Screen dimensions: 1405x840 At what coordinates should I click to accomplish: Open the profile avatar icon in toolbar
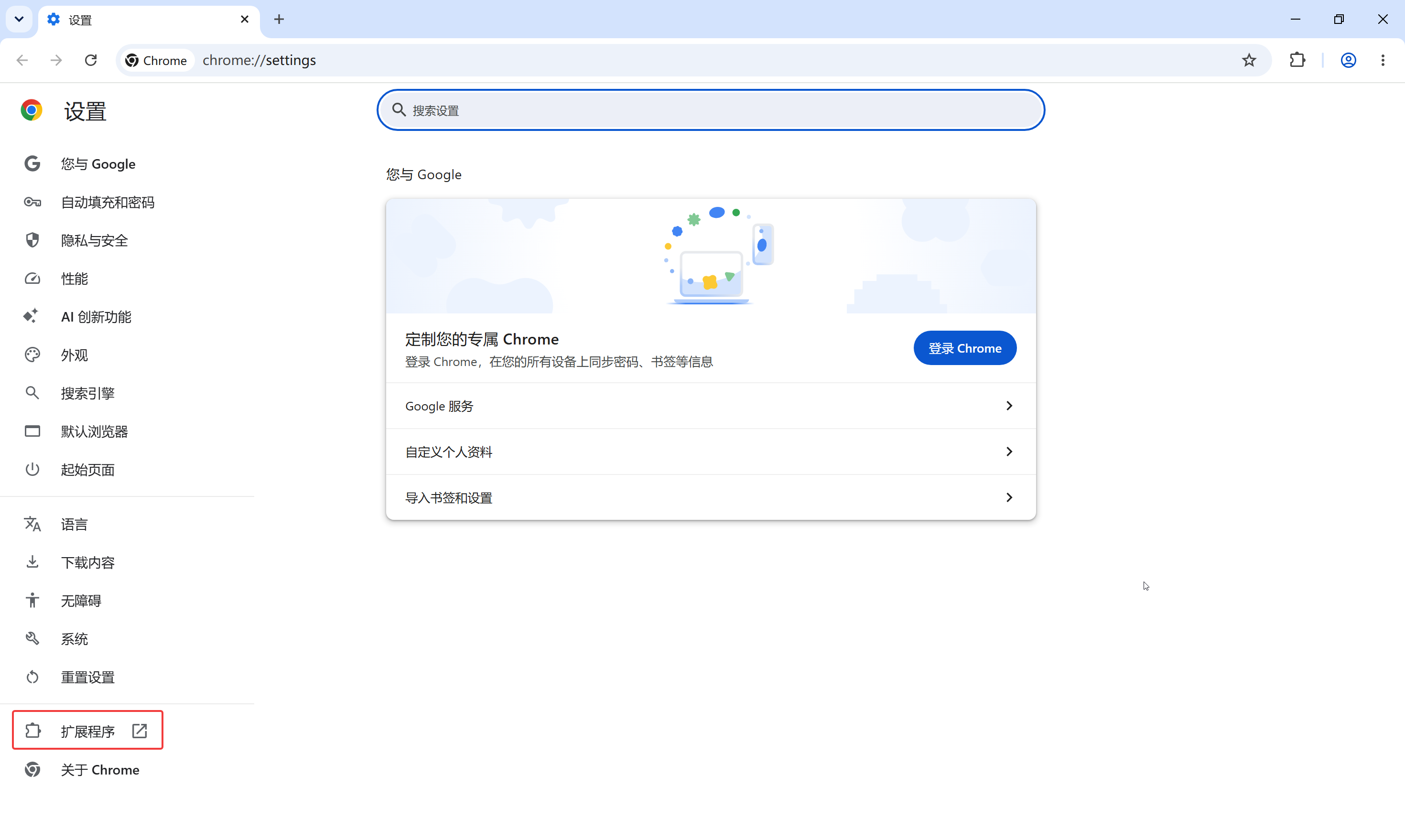tap(1349, 60)
